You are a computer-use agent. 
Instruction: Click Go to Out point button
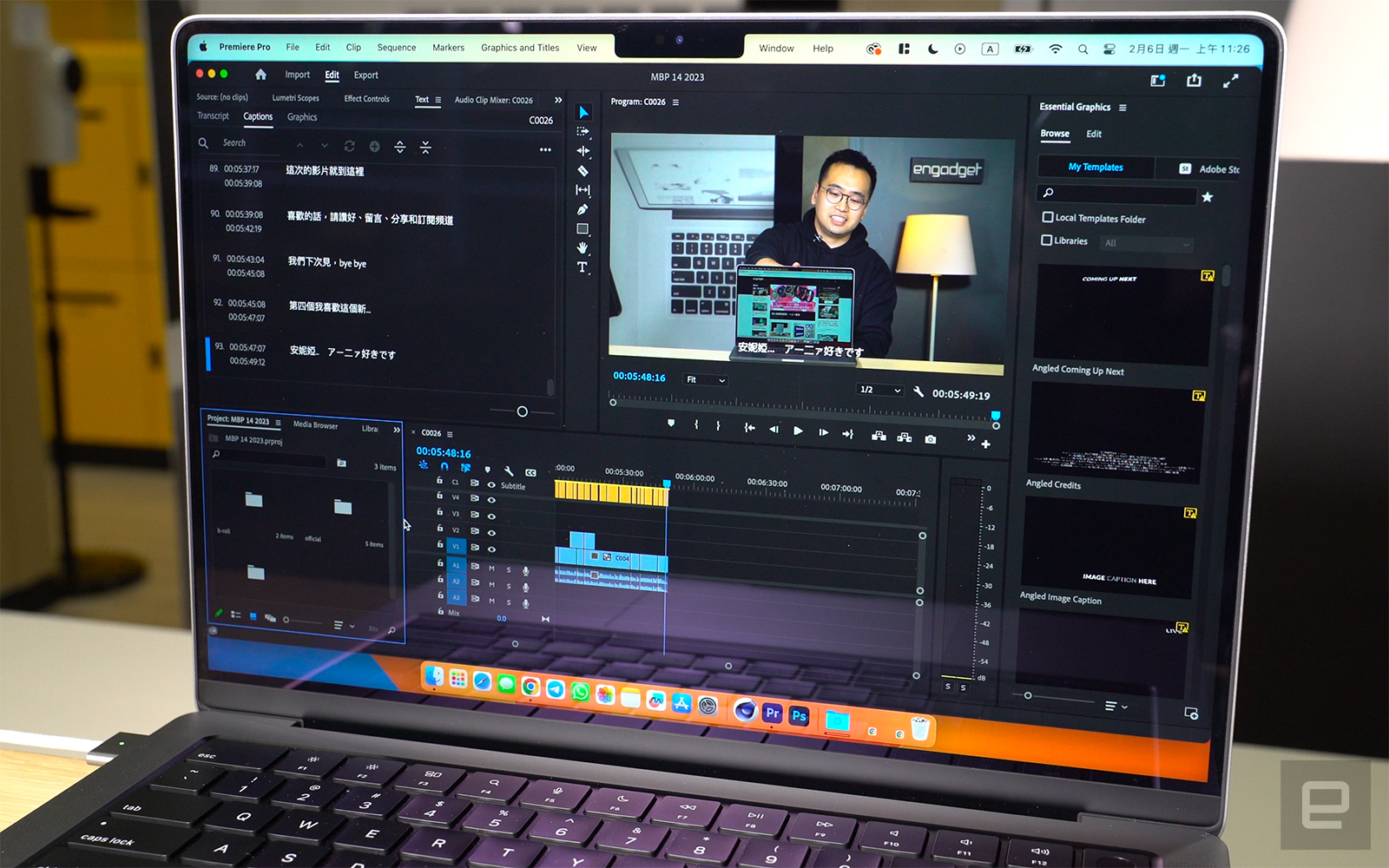click(x=847, y=433)
